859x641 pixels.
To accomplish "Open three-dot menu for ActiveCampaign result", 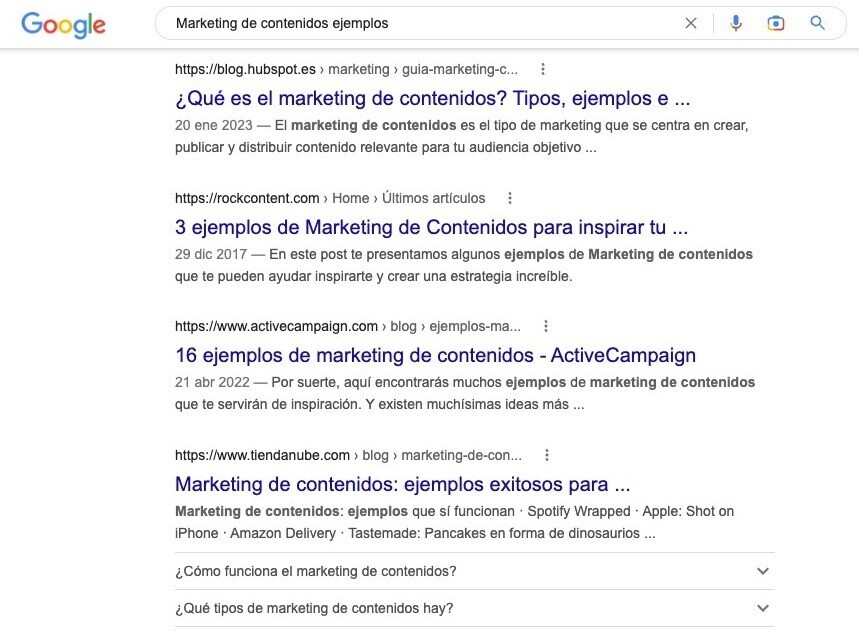I will (546, 326).
